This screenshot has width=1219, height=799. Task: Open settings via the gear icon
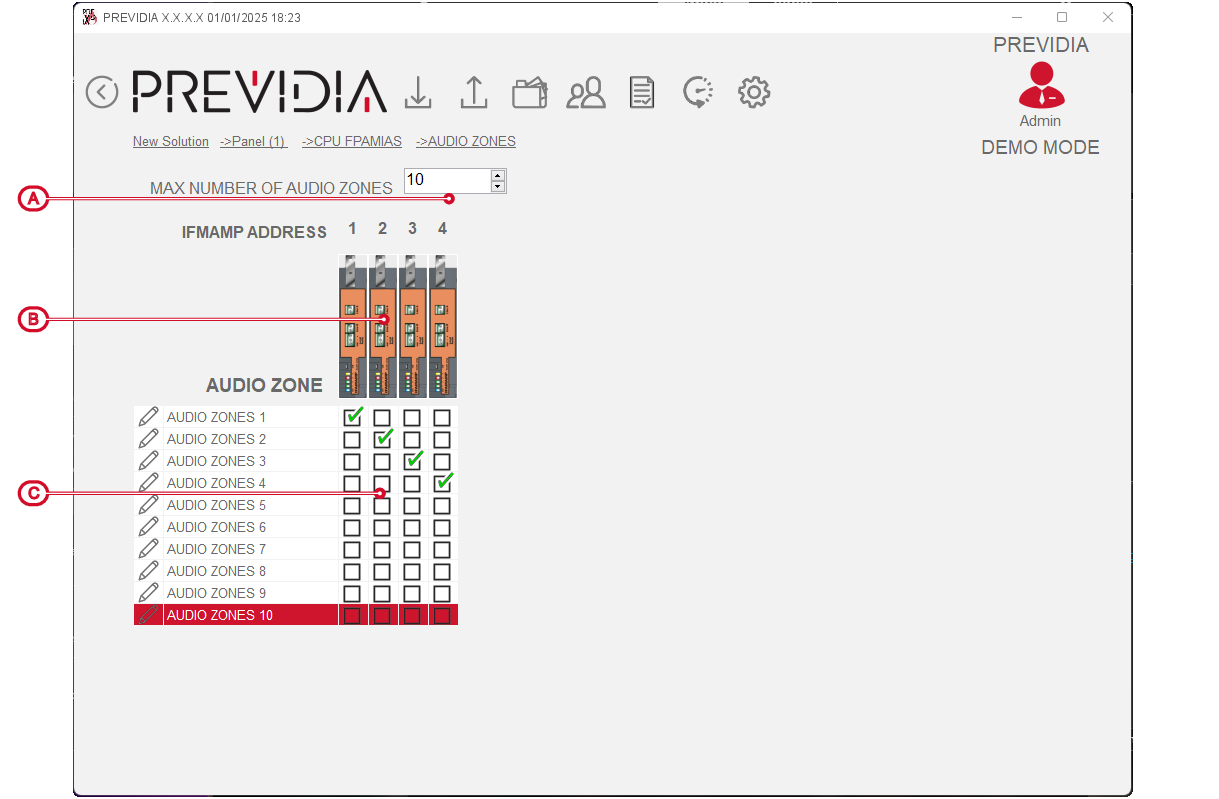pyautogui.click(x=753, y=92)
